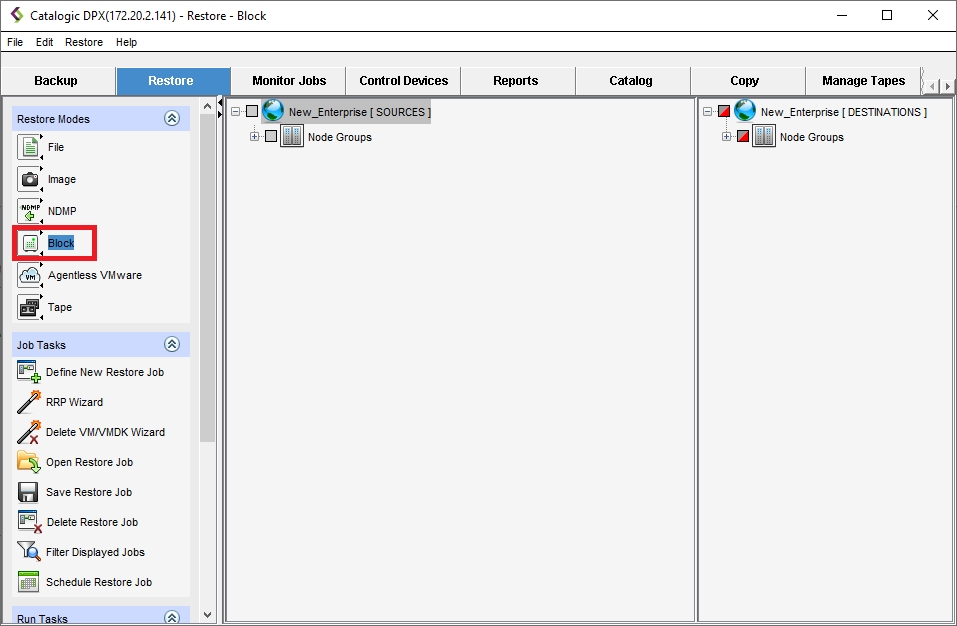
Task: Click the Define New Restore Job icon
Action: click(x=28, y=372)
